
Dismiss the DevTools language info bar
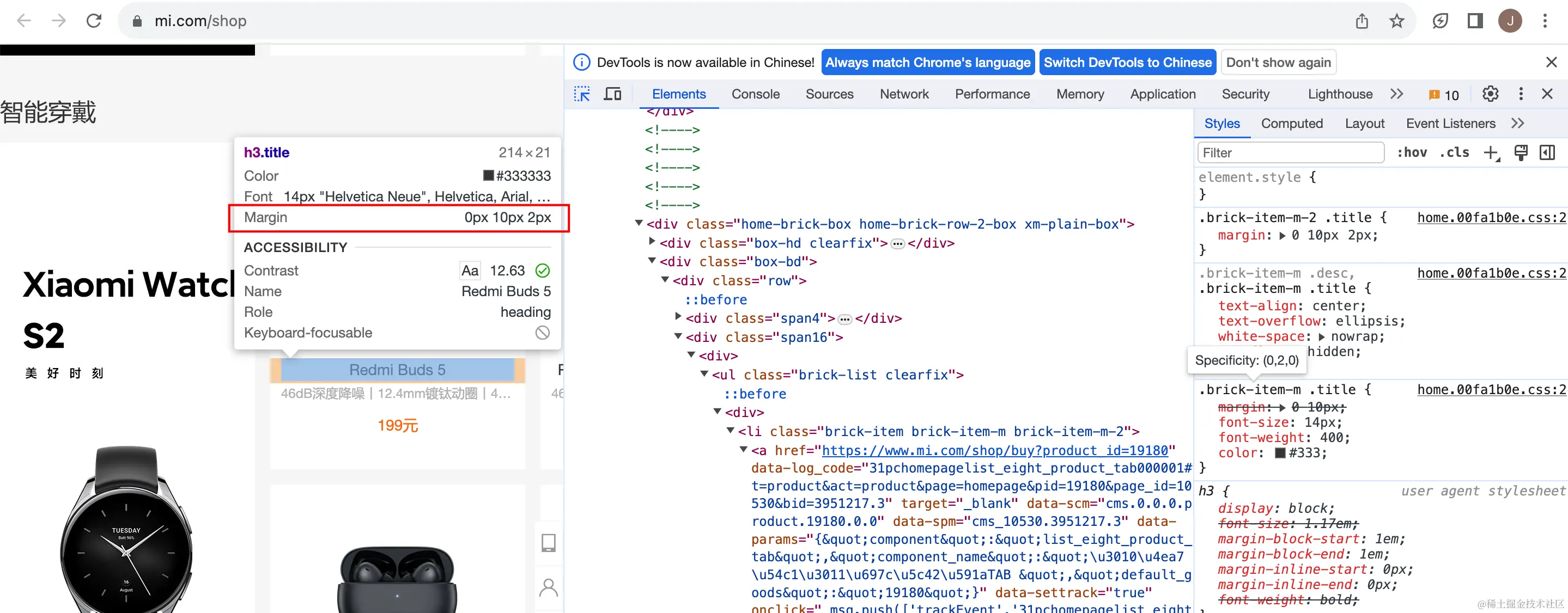pos(1552,62)
